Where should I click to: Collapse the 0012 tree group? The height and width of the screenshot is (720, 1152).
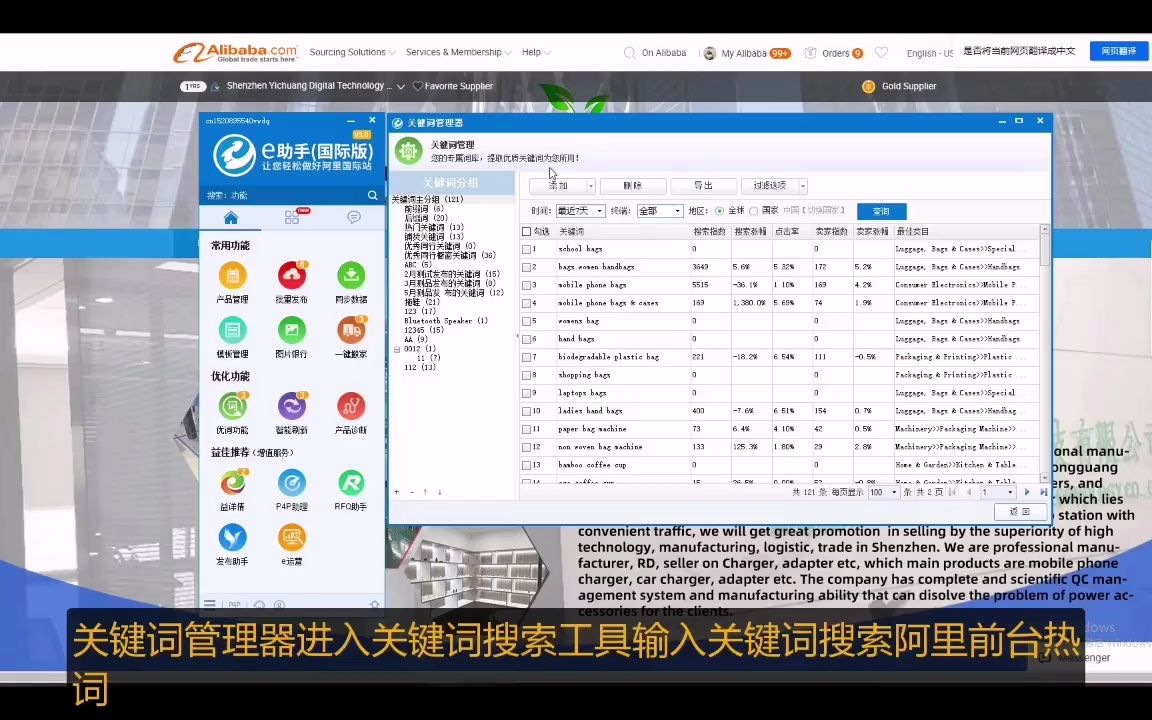coord(397,350)
